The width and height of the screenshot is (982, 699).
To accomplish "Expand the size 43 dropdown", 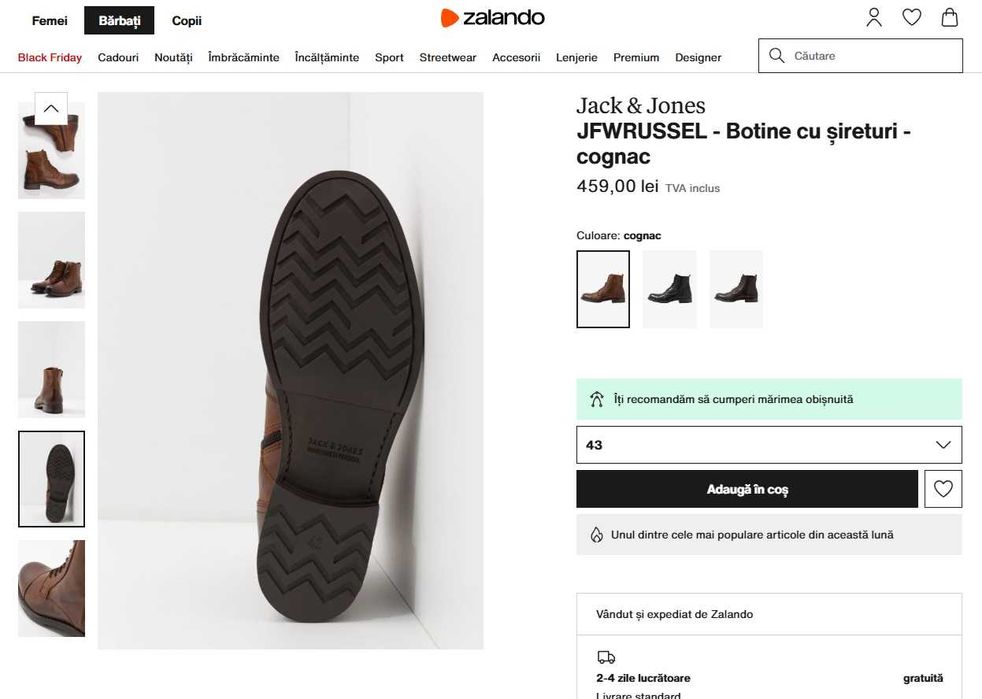I will coord(768,445).
